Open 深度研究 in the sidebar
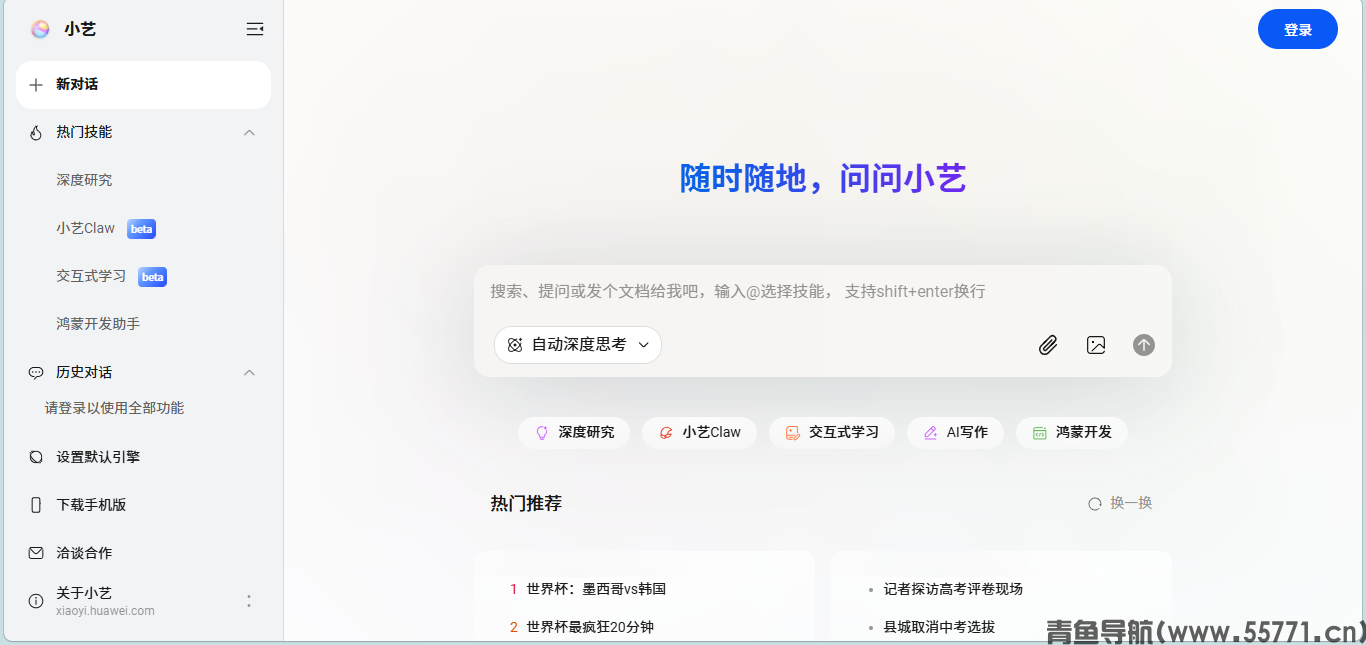Image resolution: width=1366 pixels, height=645 pixels. coord(84,180)
